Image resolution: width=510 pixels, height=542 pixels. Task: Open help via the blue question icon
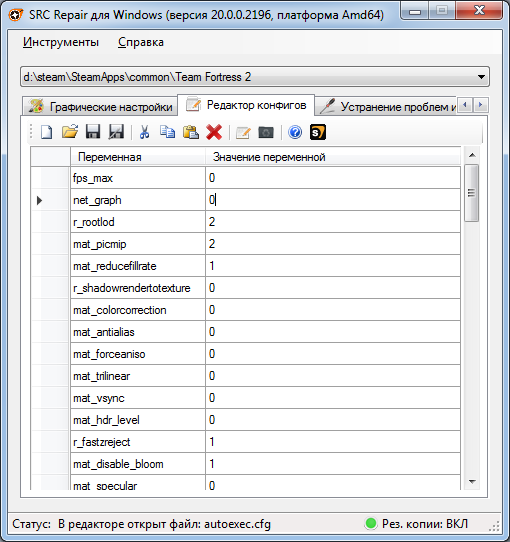[x=295, y=132]
